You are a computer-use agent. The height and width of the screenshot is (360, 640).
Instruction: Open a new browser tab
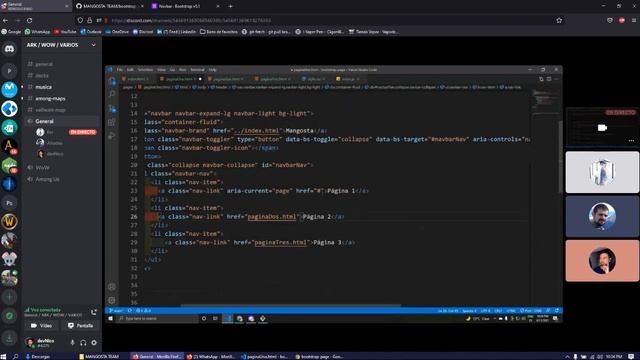click(230, 6)
